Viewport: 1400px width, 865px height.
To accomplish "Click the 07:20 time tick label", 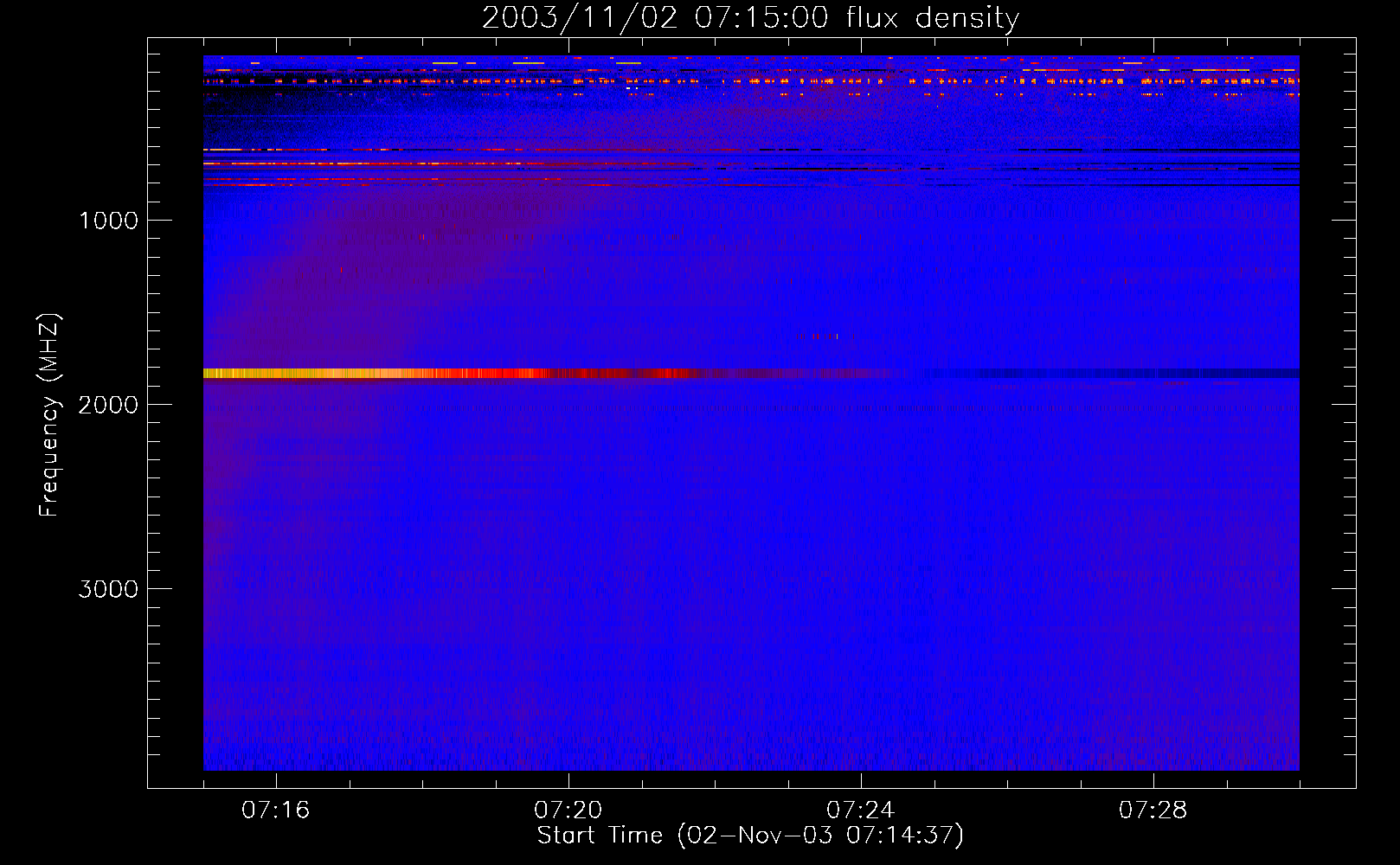I will [568, 811].
